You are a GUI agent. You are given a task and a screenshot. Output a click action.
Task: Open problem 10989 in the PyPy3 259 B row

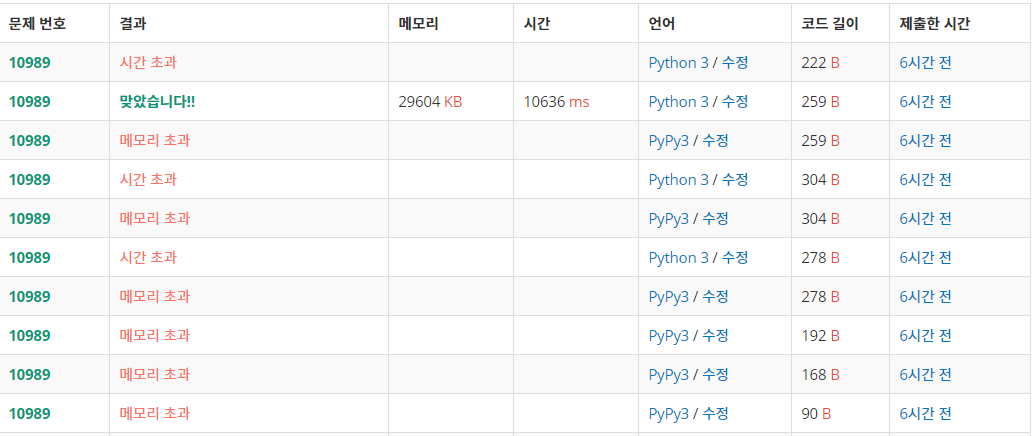(x=30, y=140)
